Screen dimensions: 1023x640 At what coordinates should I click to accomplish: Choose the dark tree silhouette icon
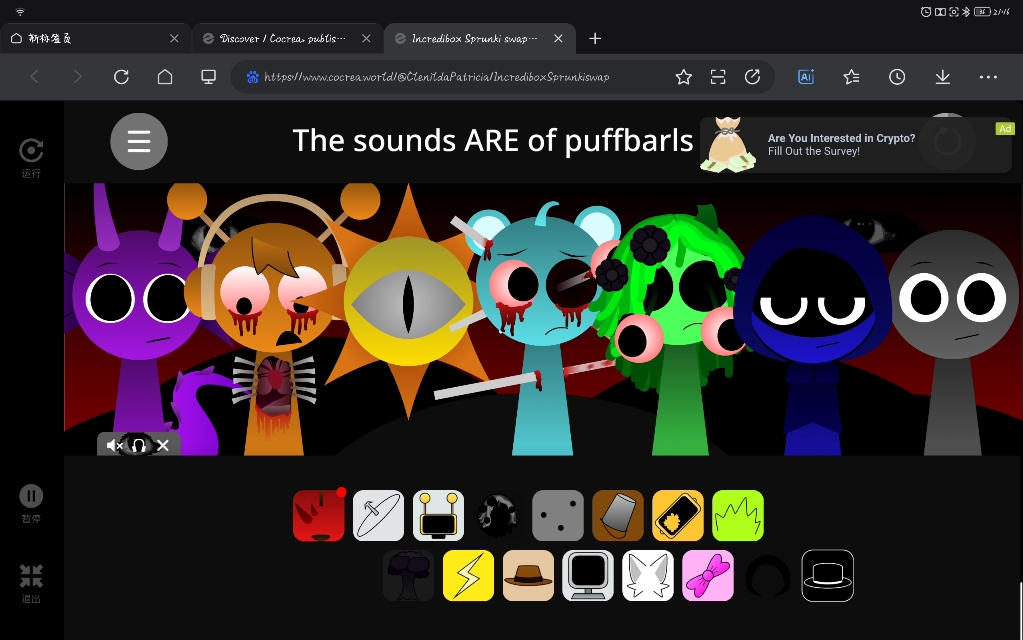408,575
